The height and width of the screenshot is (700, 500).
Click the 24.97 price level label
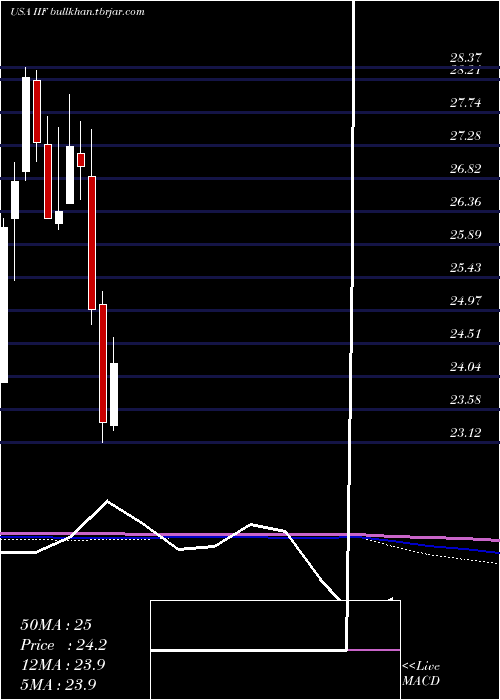click(466, 300)
